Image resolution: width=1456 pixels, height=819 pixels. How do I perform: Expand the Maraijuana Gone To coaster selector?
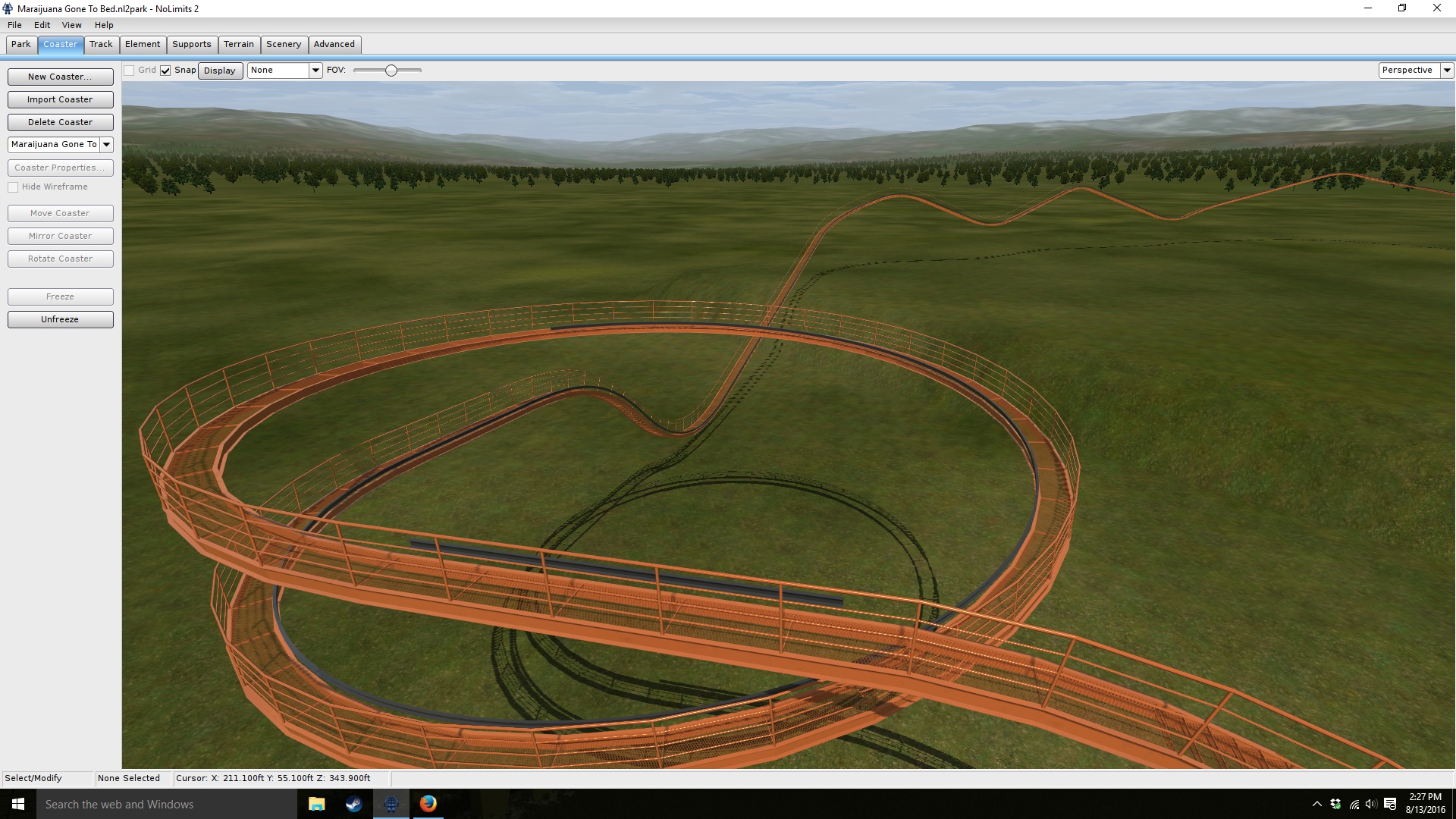coord(107,144)
